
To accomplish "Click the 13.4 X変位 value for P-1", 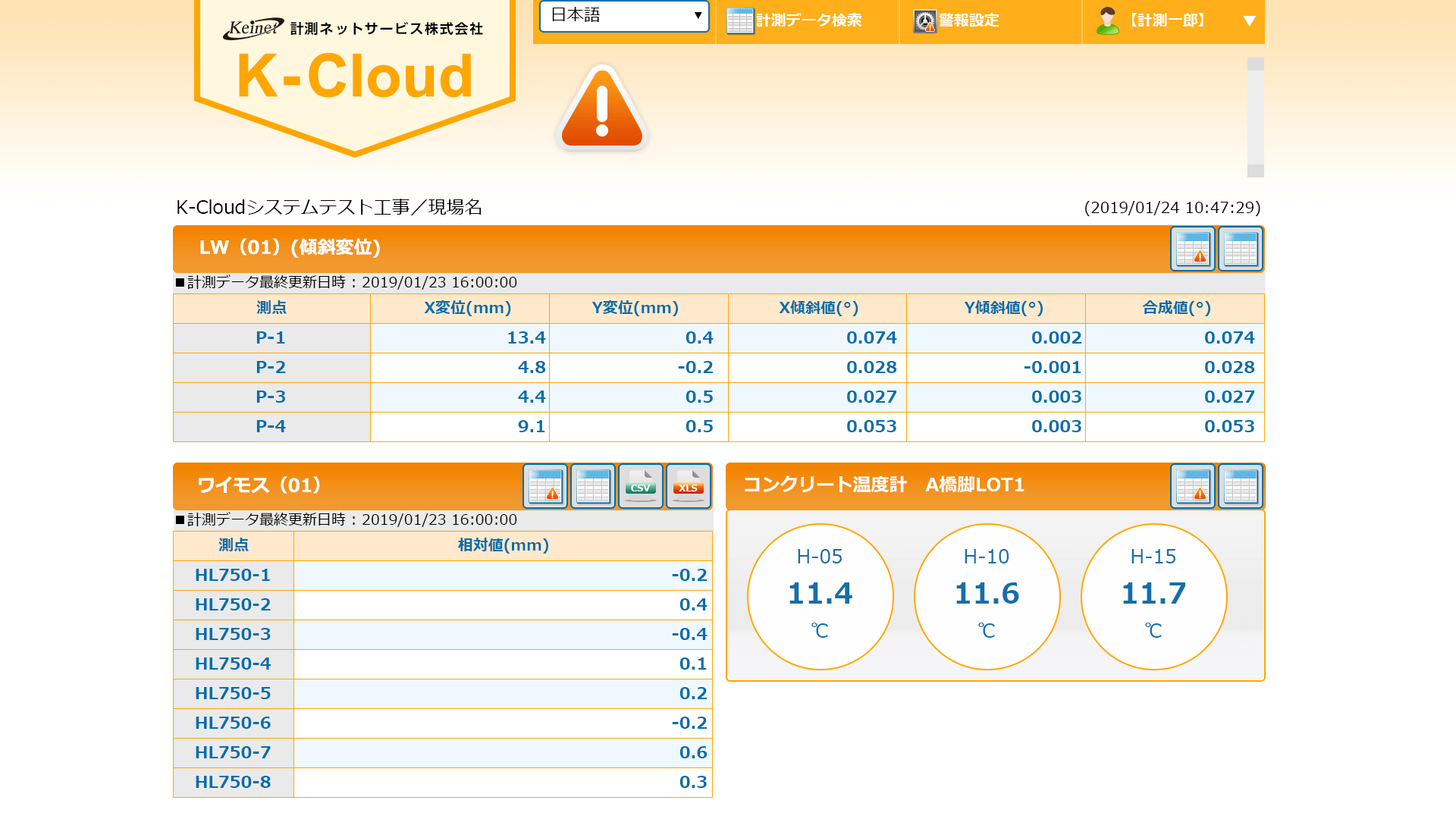I will (526, 338).
